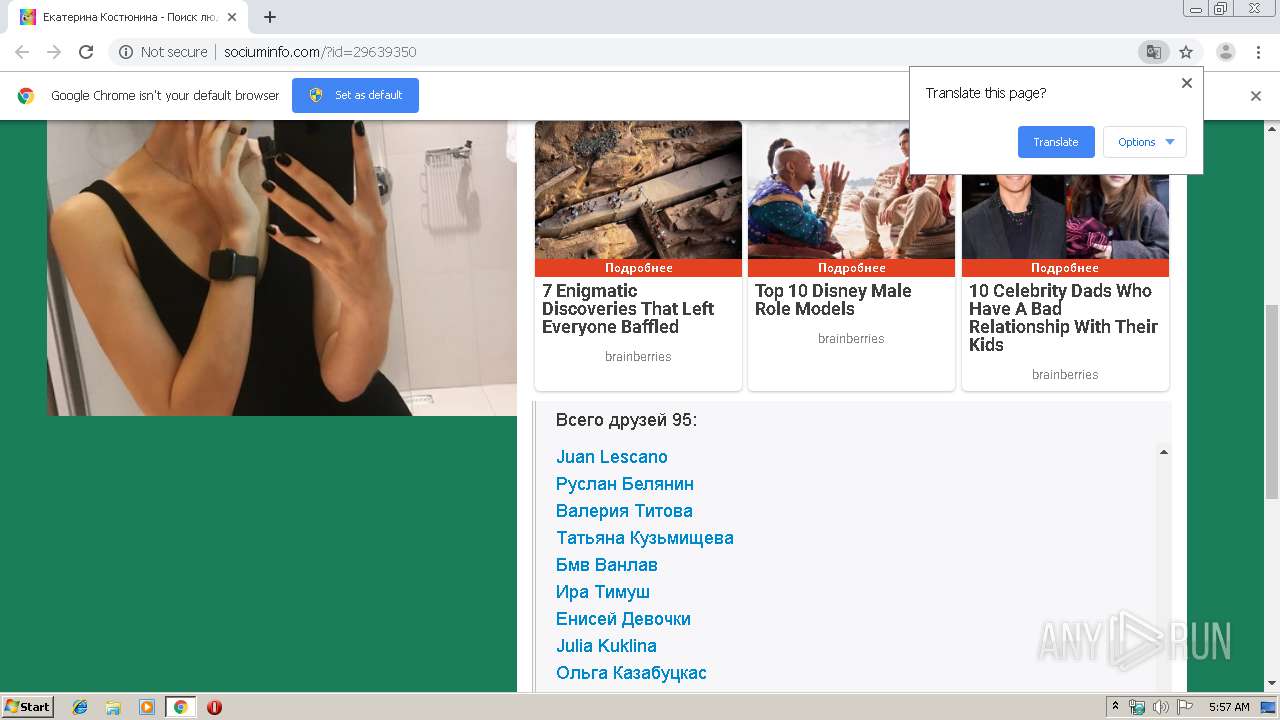Open the translate Options dropdown
Viewport: 1280px width, 720px height.
point(1145,142)
